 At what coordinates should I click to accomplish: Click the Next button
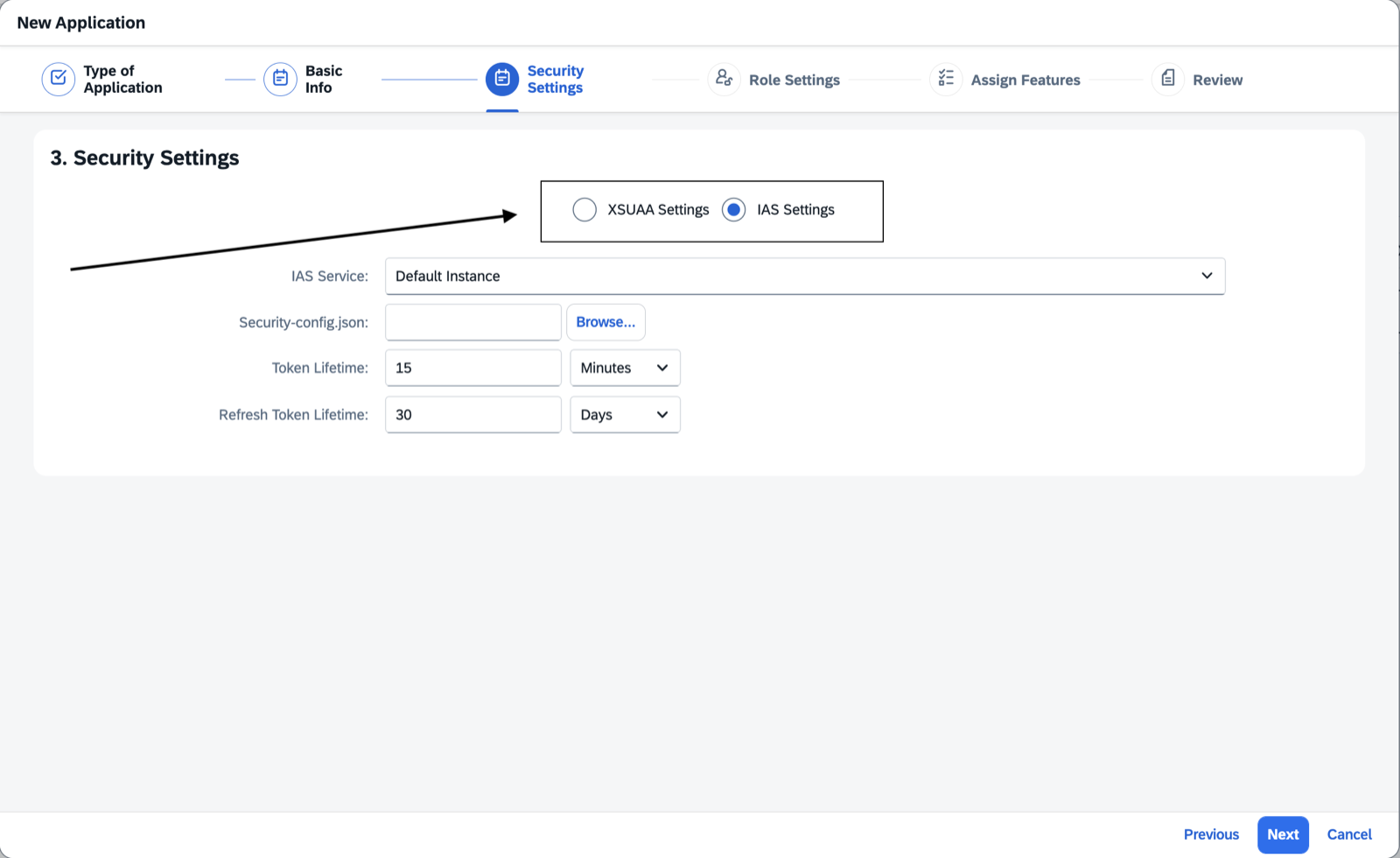pos(1283,834)
